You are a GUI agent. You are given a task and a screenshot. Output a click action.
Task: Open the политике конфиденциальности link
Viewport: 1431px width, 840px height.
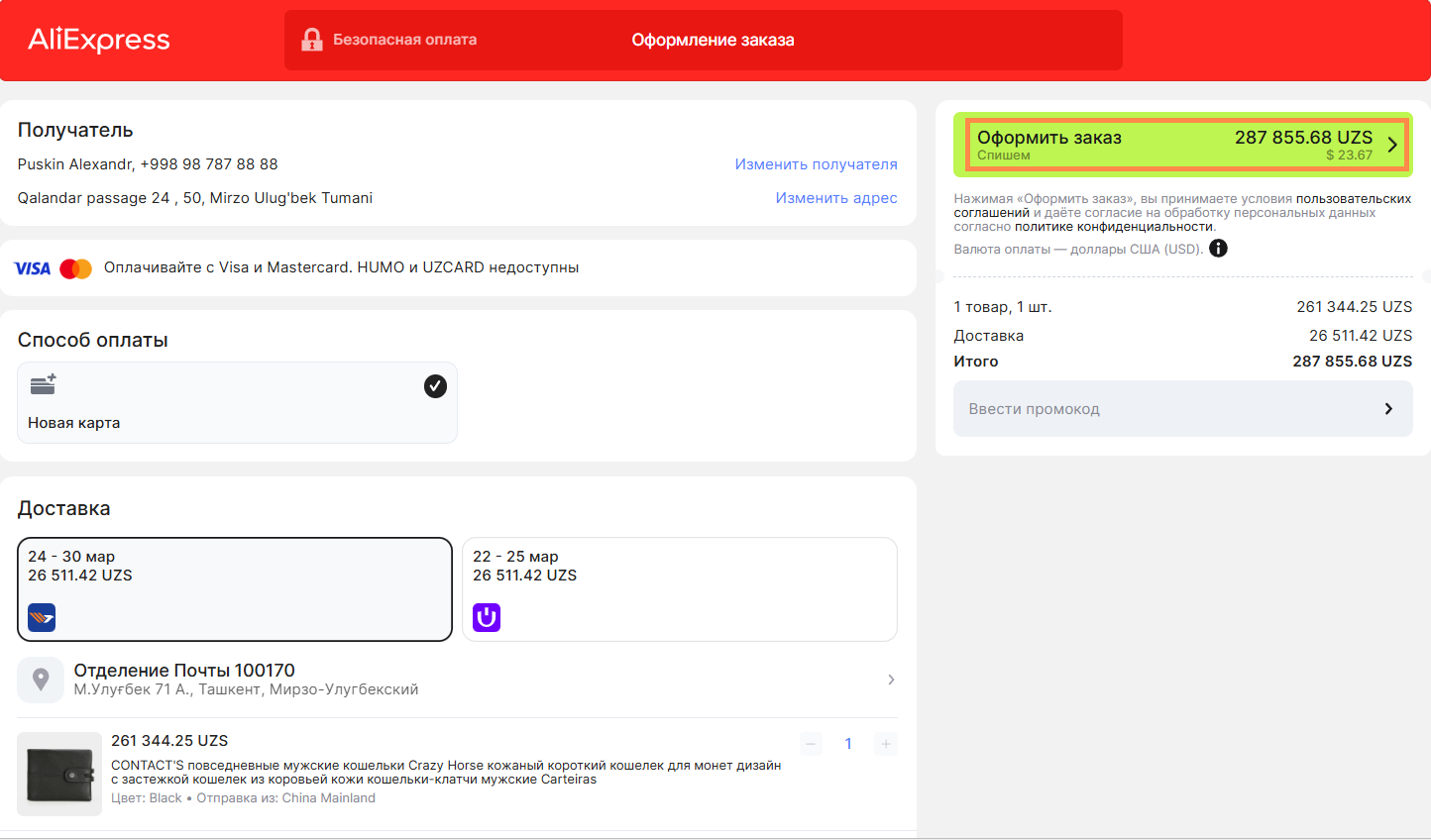(x=1114, y=227)
